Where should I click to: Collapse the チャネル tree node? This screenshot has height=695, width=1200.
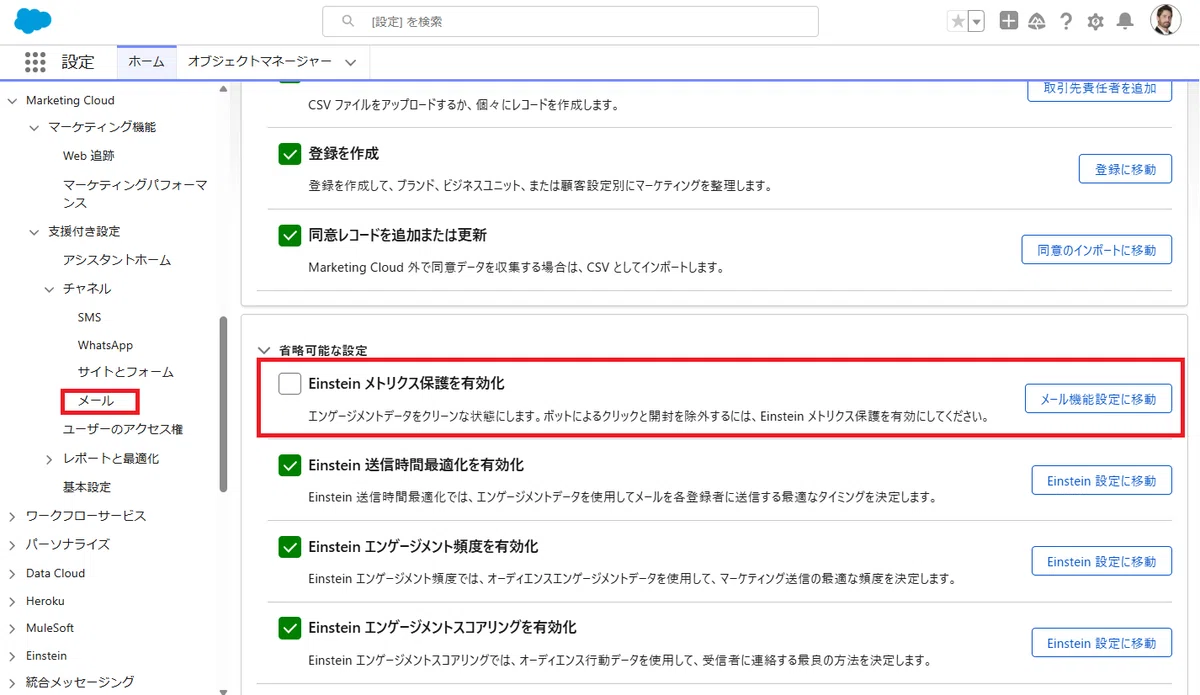[x=49, y=288]
